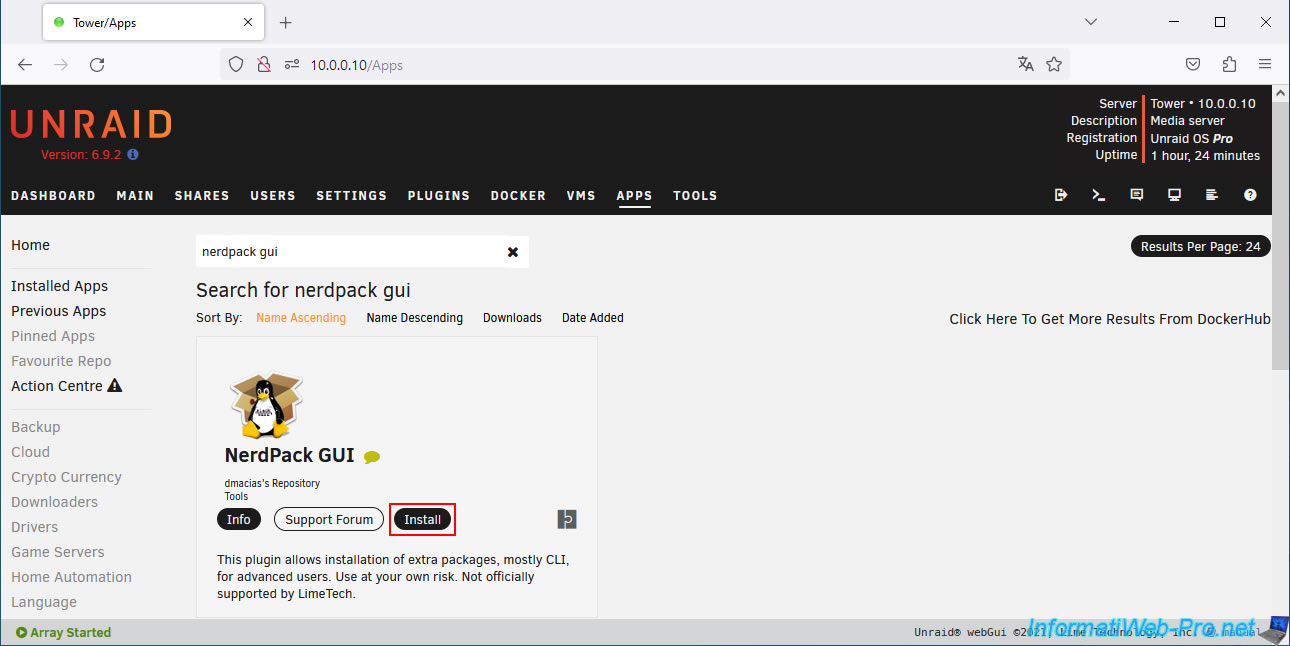
Task: Click the insecure connection padlock icon
Action: (x=264, y=64)
